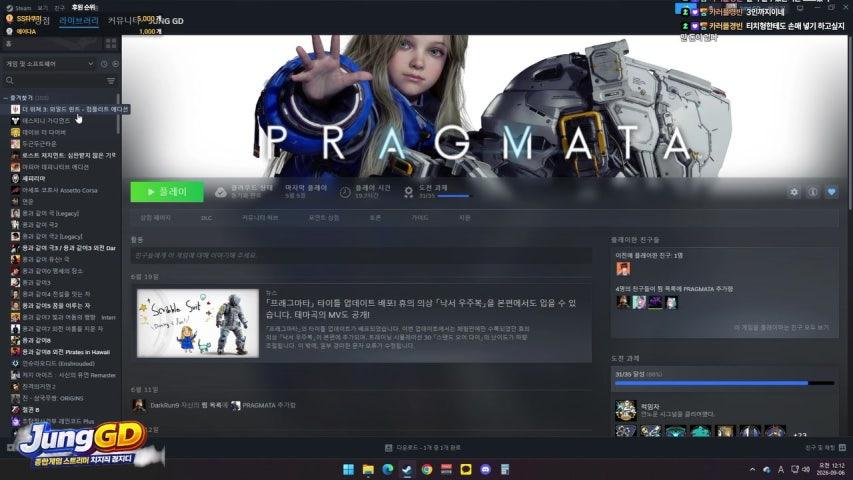853x480 pixels.
Task: Open the Windows Start button
Action: 349,469
